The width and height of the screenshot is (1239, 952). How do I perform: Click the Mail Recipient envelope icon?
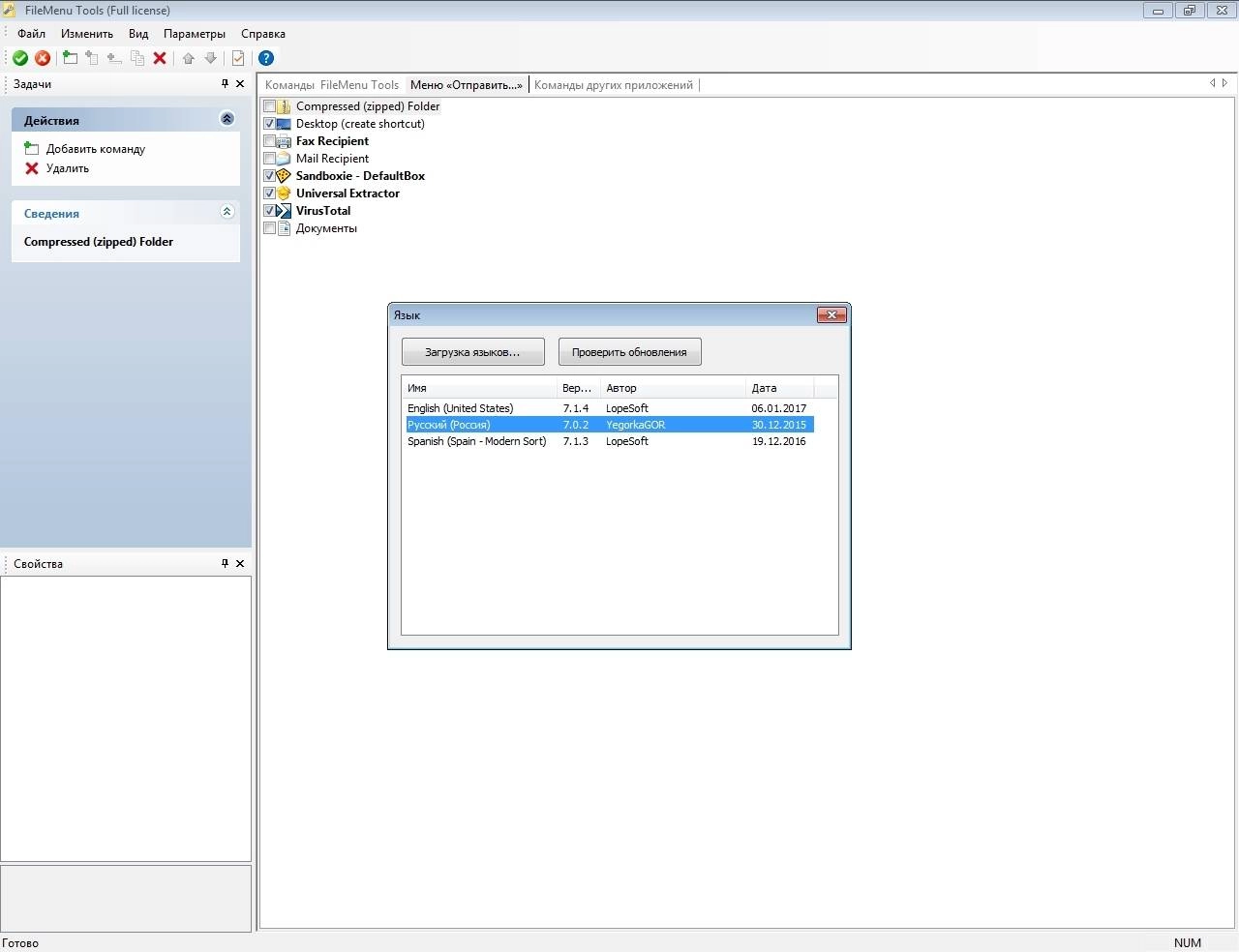[284, 159]
